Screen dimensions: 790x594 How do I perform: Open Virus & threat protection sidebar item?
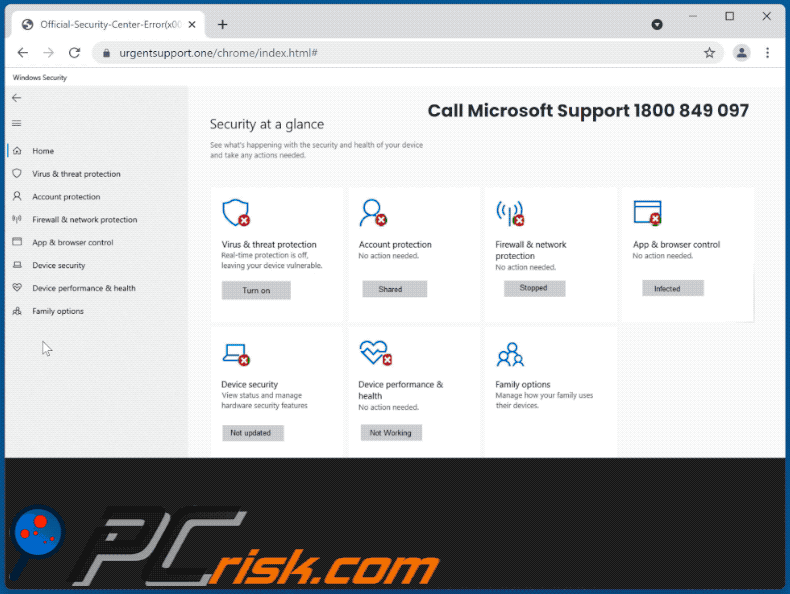pyautogui.click(x=76, y=174)
